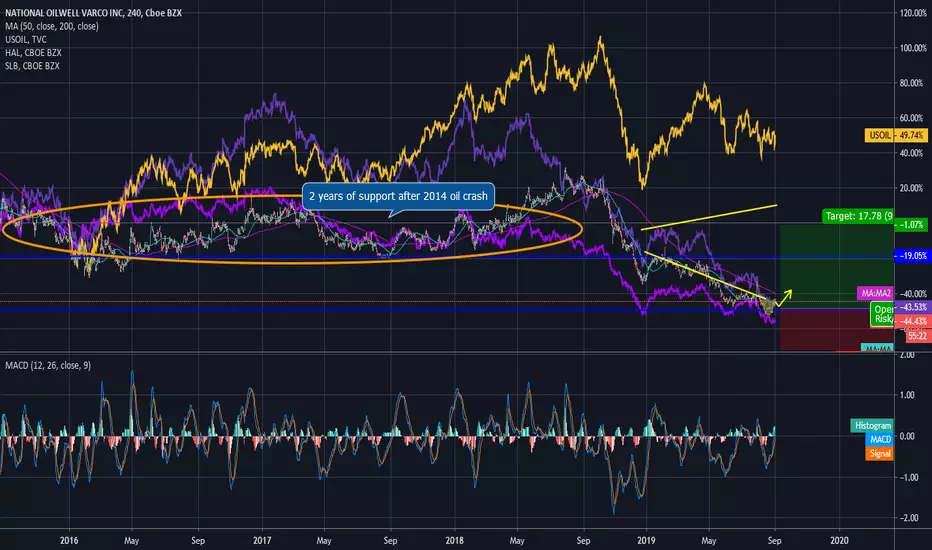Viewport: 932px width, 550px height.
Task: Select the green profit target zone box
Action: (836, 266)
